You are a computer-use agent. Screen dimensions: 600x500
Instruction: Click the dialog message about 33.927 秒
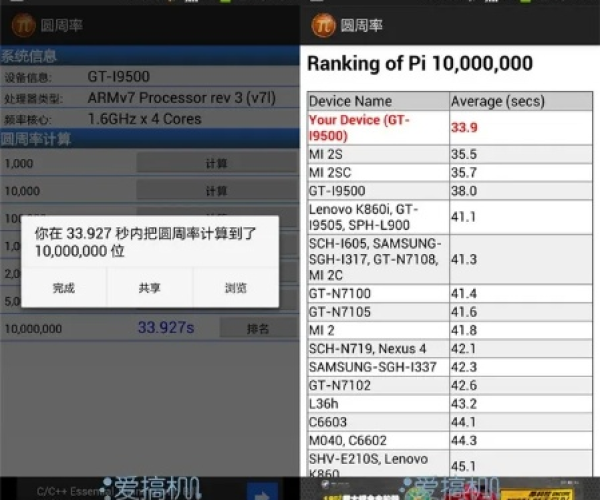145,242
